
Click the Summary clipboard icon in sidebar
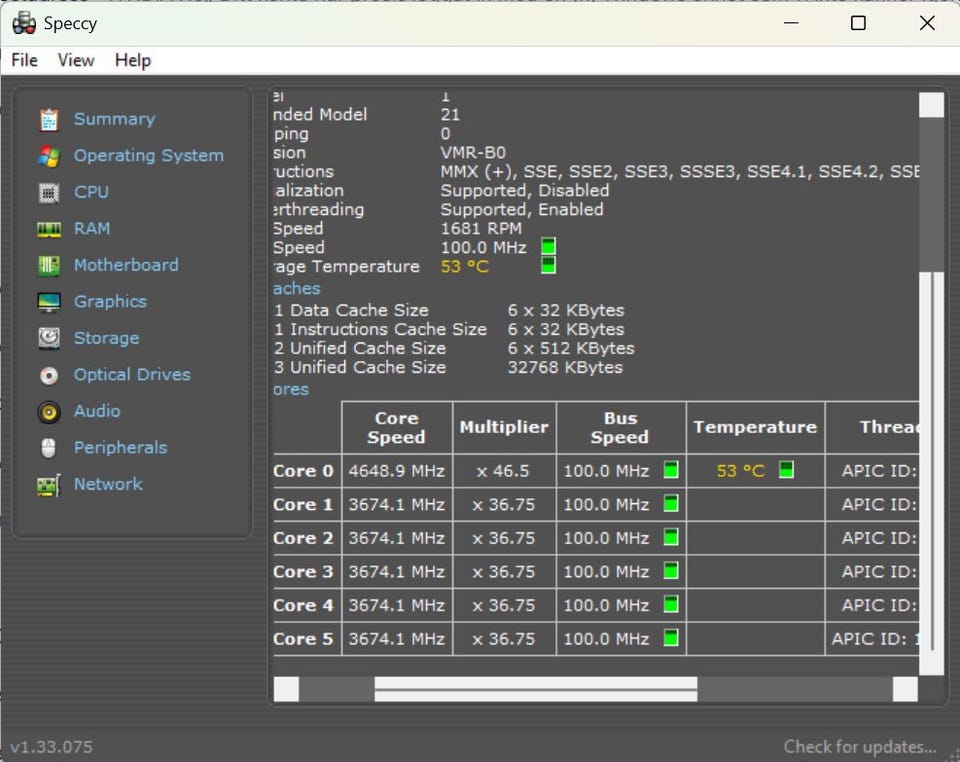click(x=49, y=120)
